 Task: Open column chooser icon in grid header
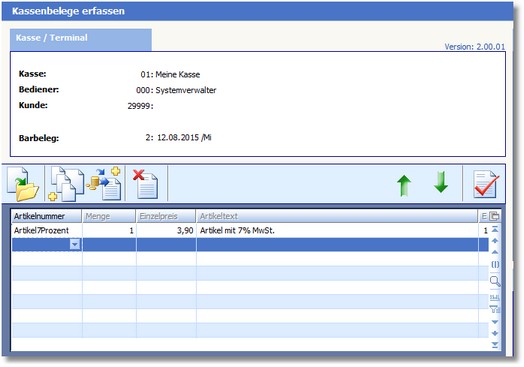pos(494,216)
